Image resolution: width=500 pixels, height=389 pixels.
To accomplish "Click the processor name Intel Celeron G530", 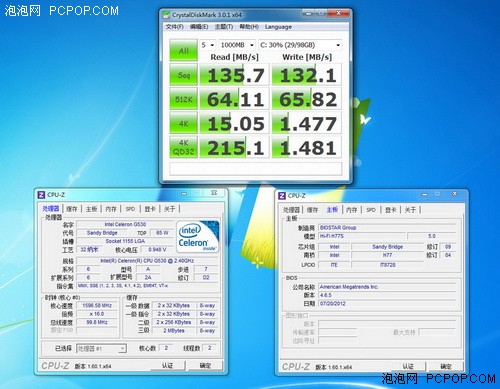I will 125,224.
